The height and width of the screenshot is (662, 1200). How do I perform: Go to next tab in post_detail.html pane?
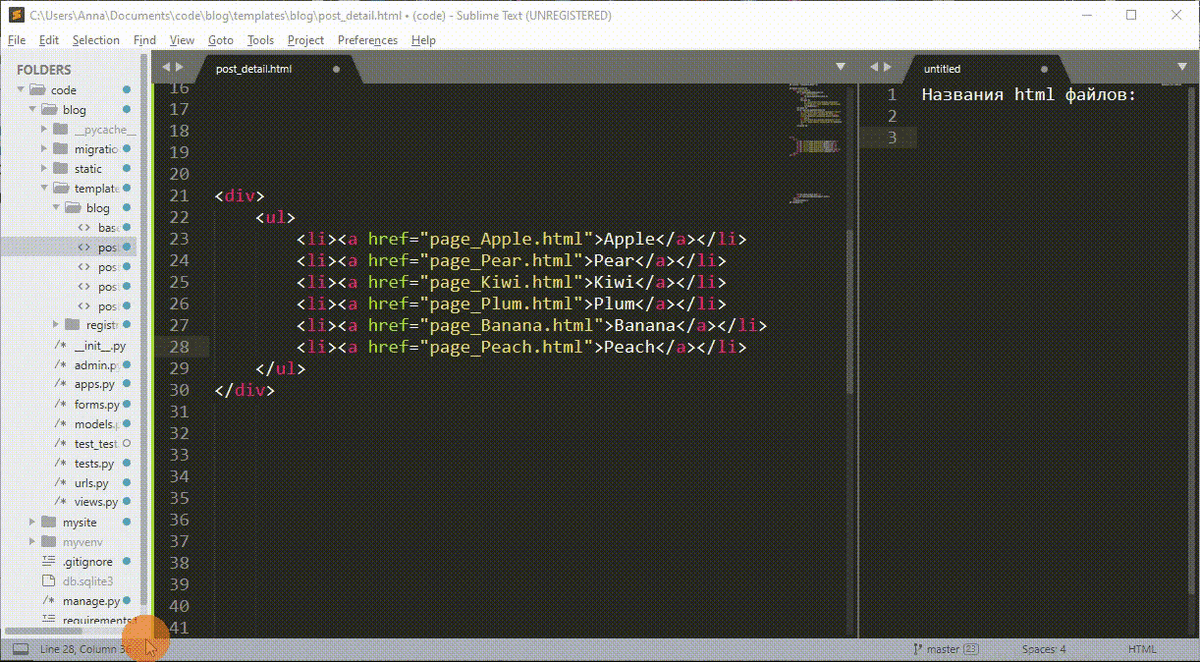click(180, 67)
